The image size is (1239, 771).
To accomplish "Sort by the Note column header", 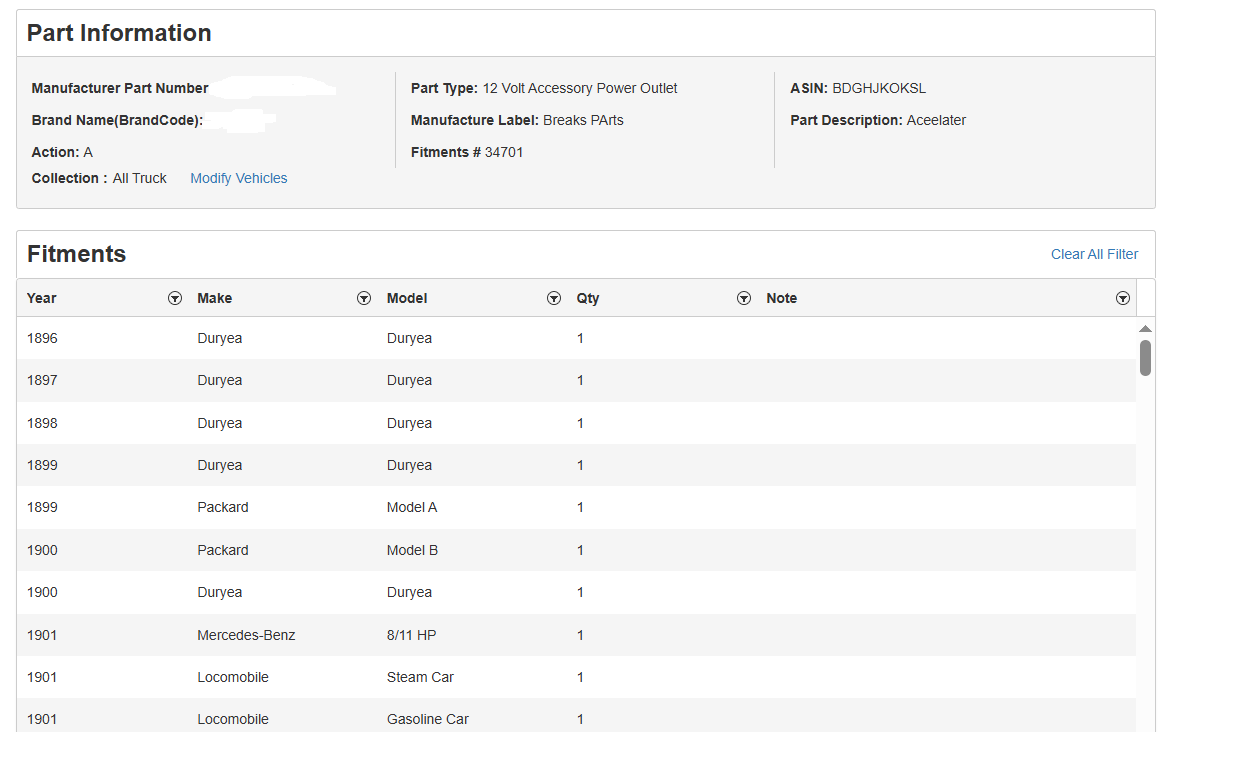I will [781, 298].
